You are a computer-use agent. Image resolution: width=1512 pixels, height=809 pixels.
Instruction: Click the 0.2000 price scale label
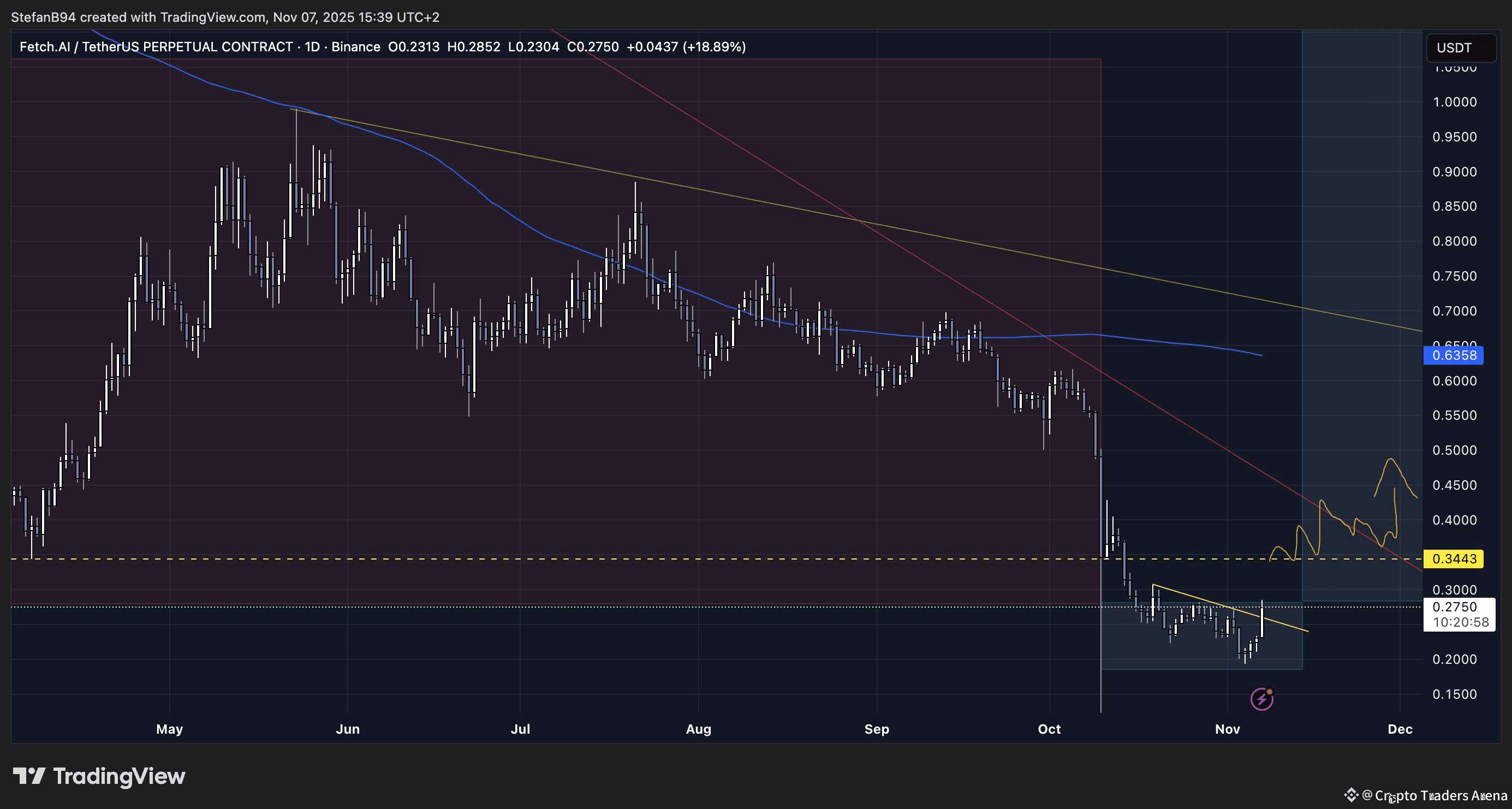1455,659
